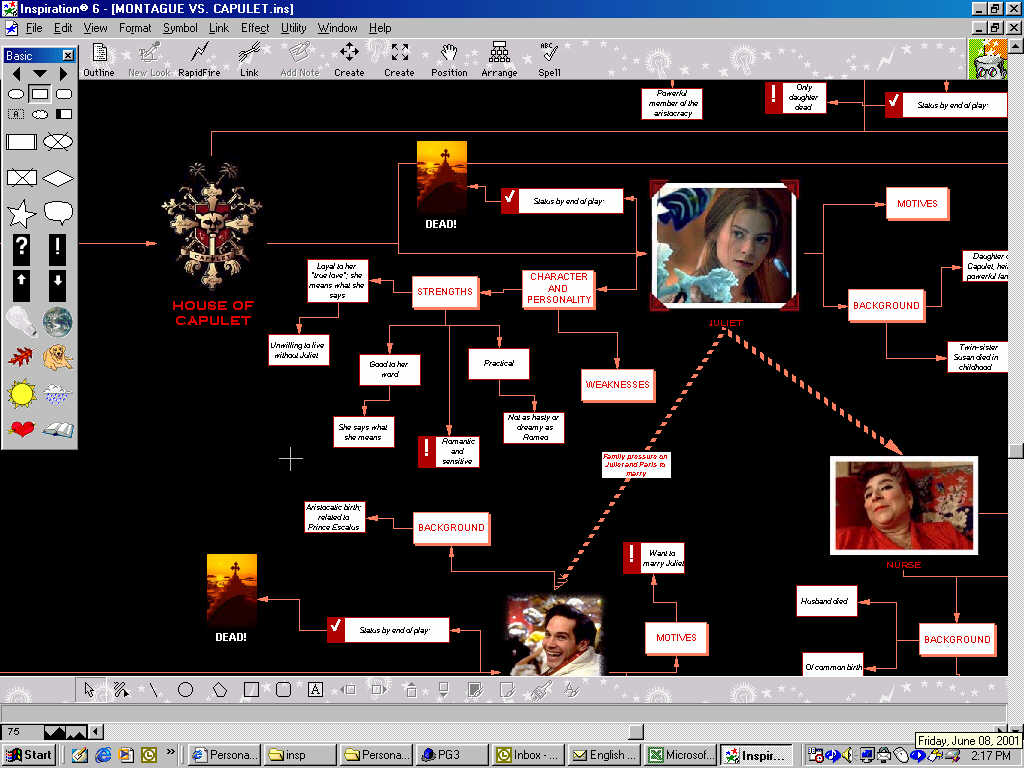Select the light bulb symbol in palette

tap(21, 321)
